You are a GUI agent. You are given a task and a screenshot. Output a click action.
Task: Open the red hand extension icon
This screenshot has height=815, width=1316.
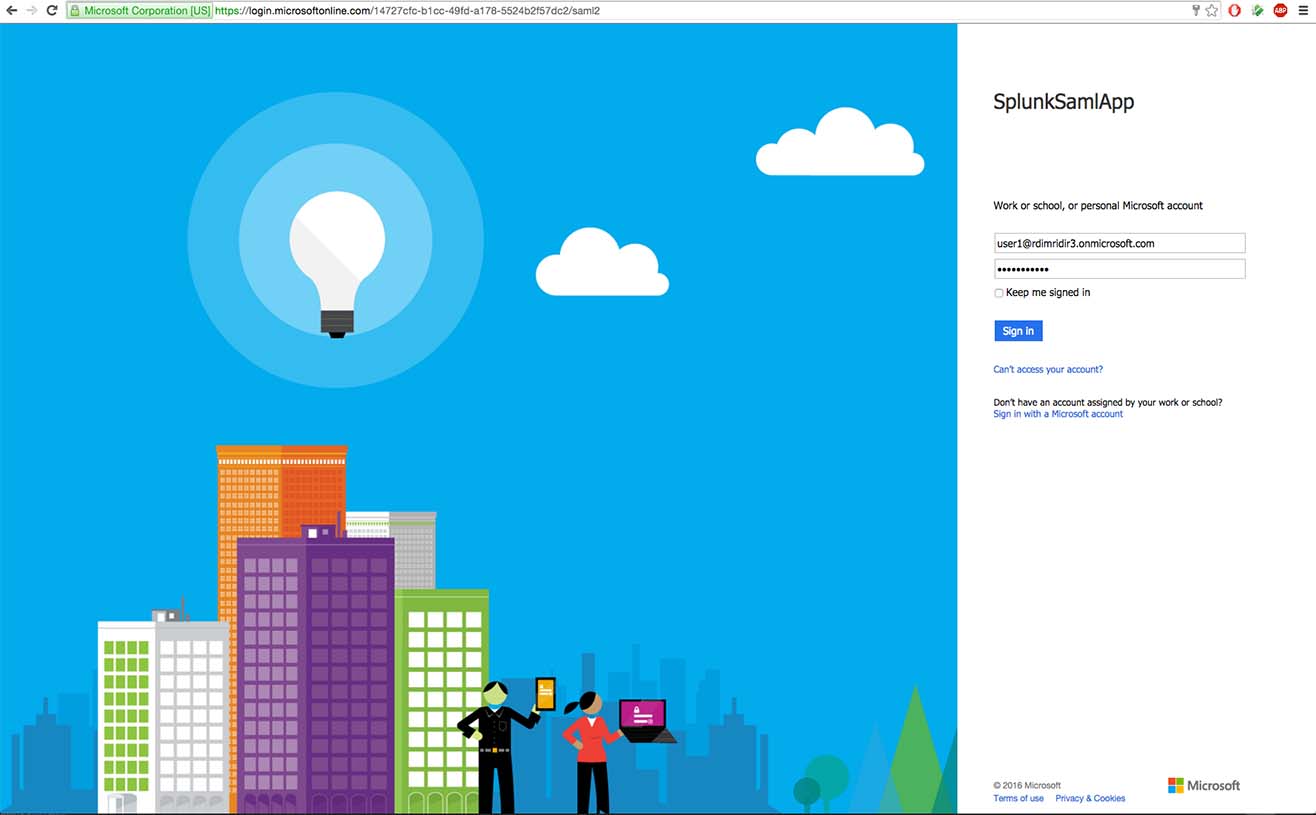[1235, 10]
